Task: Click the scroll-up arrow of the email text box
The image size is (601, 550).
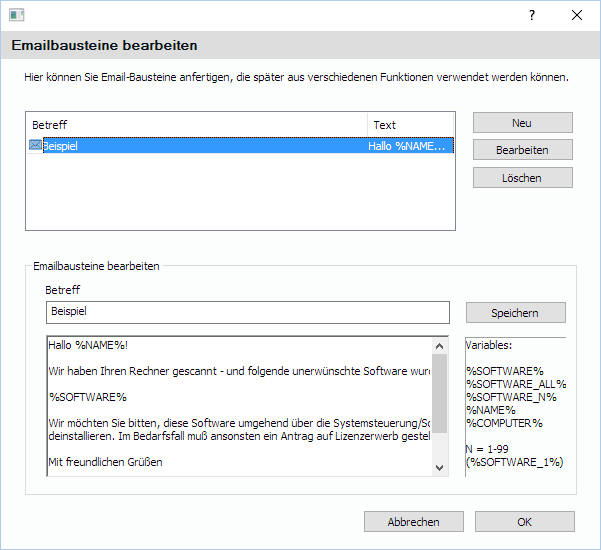Action: pos(440,346)
